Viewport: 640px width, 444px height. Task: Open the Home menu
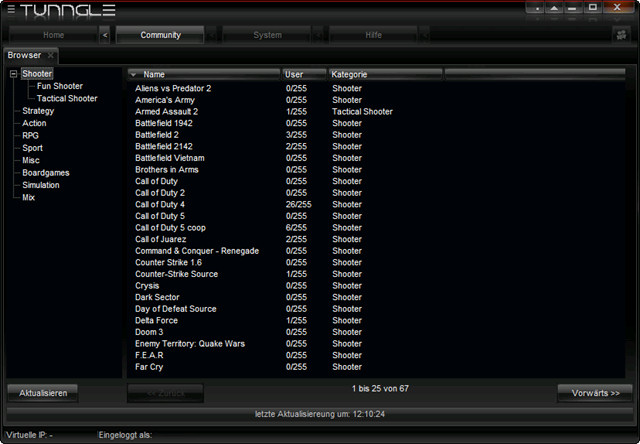pos(53,35)
